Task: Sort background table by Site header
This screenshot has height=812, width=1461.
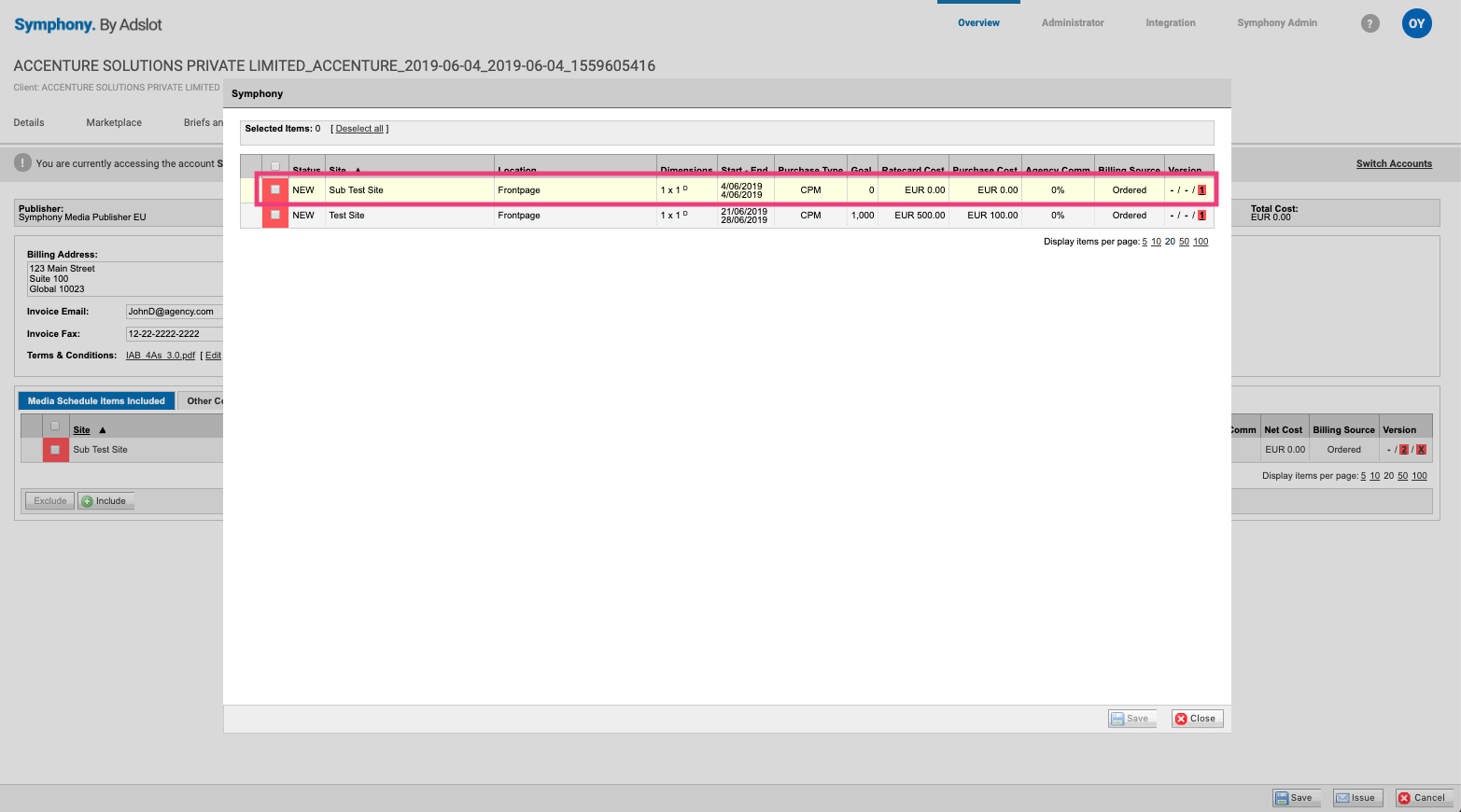Action: [x=82, y=430]
